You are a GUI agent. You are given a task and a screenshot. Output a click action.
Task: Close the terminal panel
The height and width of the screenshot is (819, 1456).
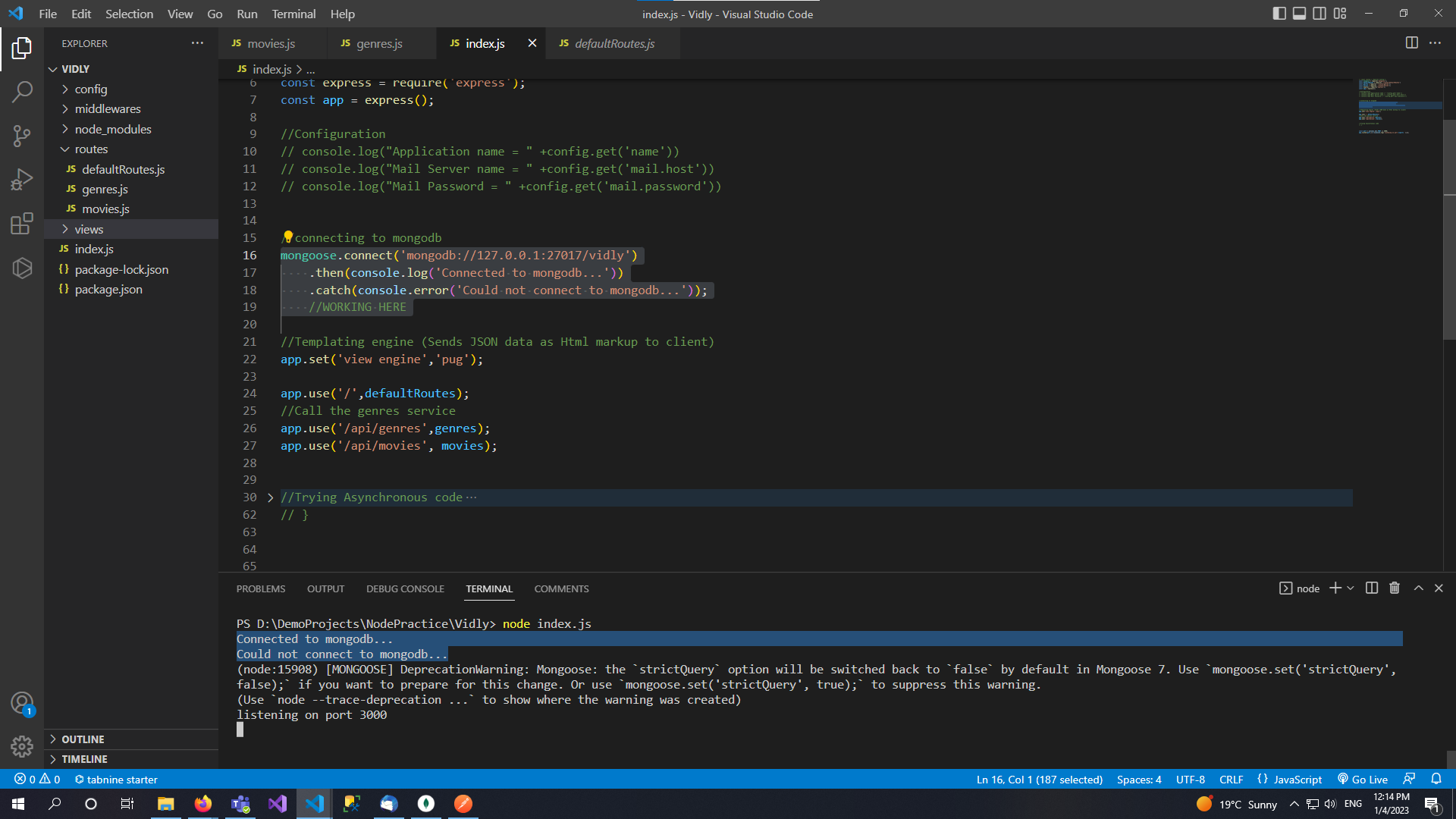(x=1439, y=588)
